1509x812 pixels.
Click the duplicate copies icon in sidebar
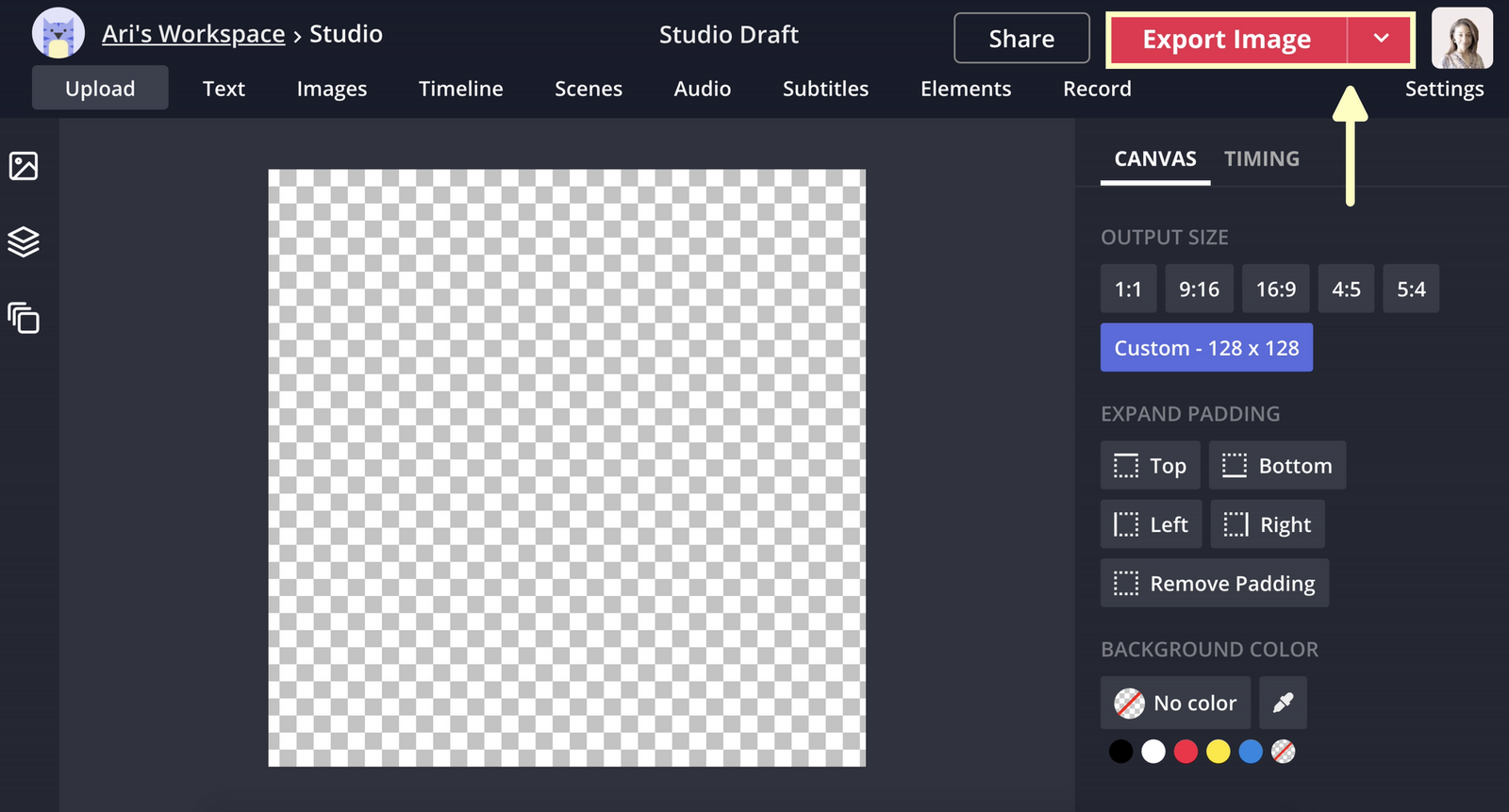coord(24,318)
